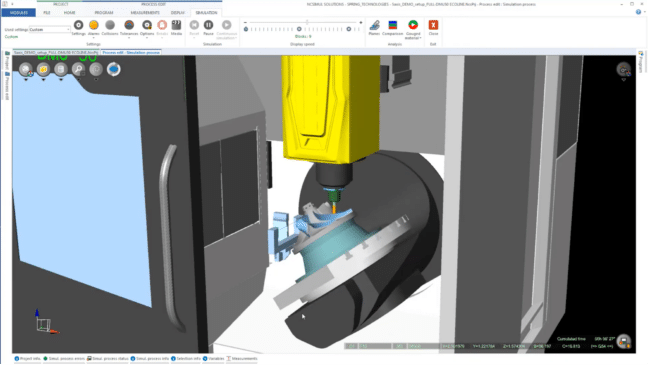Open the Measurements bottom panel
The image size is (650, 366).
(242, 359)
